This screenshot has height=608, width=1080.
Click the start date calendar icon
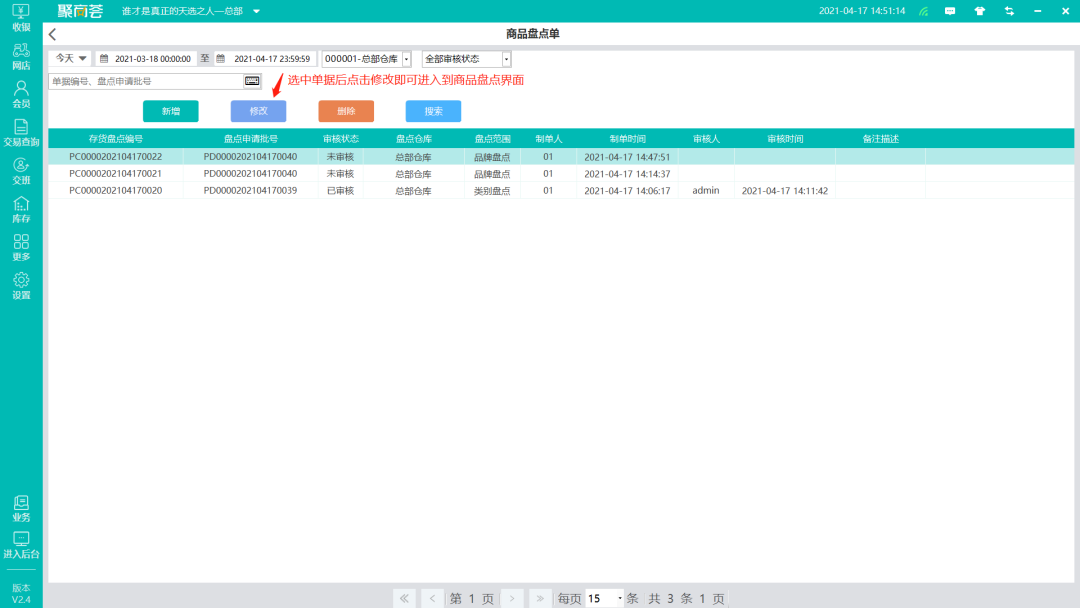pos(103,59)
